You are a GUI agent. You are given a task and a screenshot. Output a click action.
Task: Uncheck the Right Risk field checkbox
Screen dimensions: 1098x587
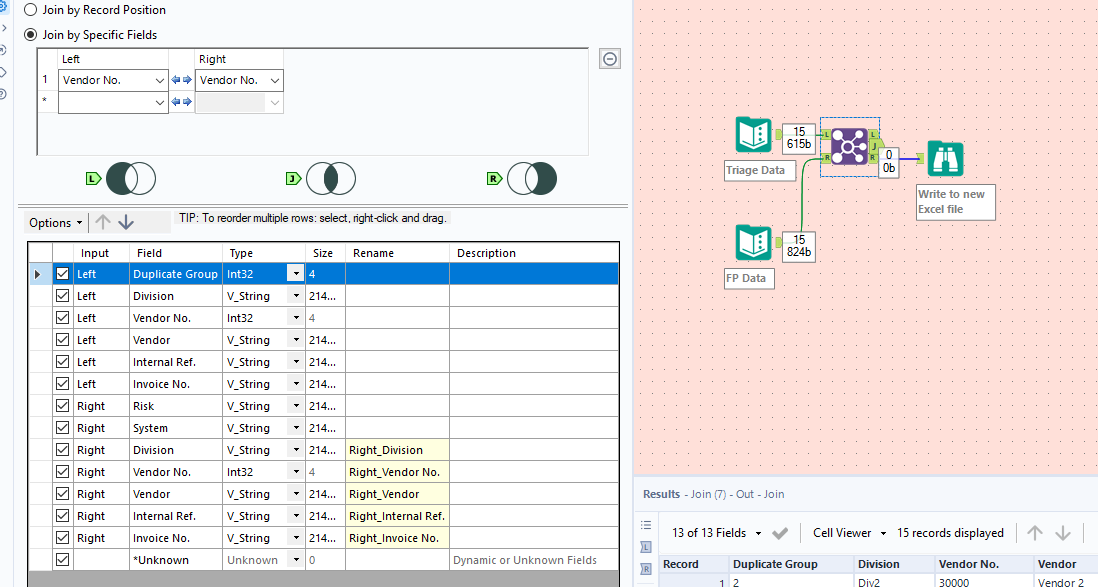(63, 406)
